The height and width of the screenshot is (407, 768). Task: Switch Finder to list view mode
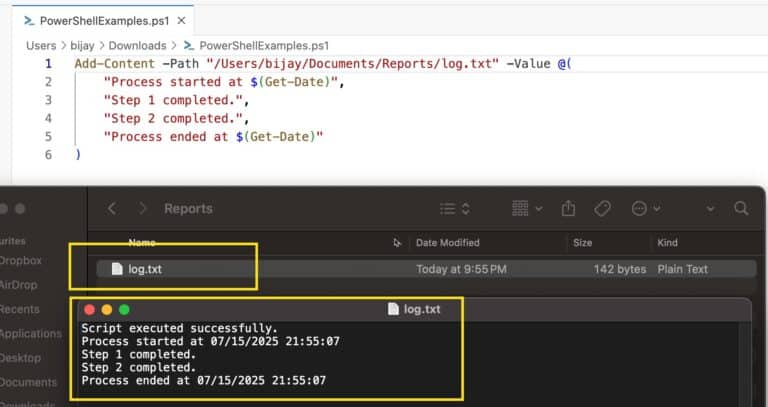tap(455, 209)
